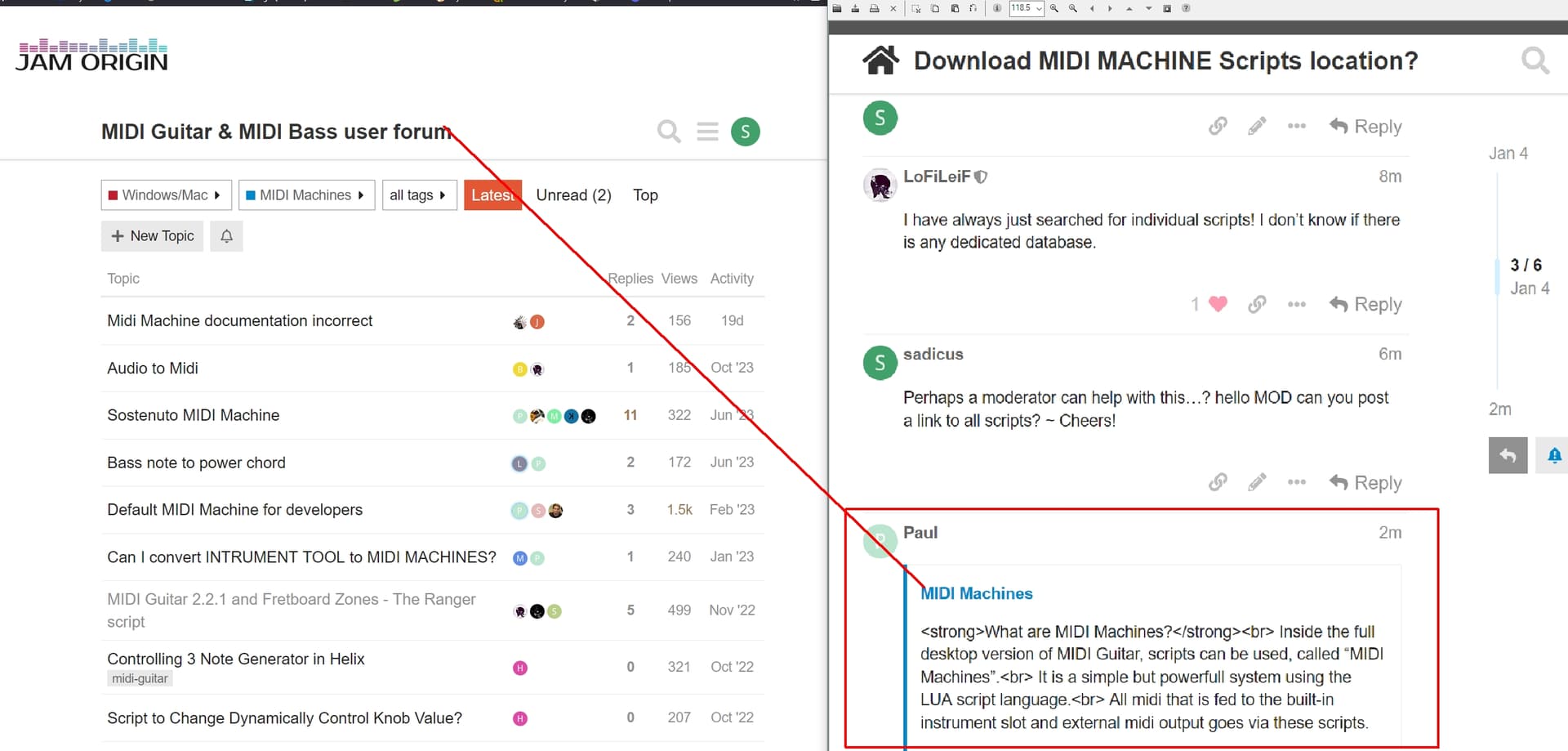Click the copy icon in viewer toolbar
Screen dimensions: 1568x751
[x=935, y=8]
